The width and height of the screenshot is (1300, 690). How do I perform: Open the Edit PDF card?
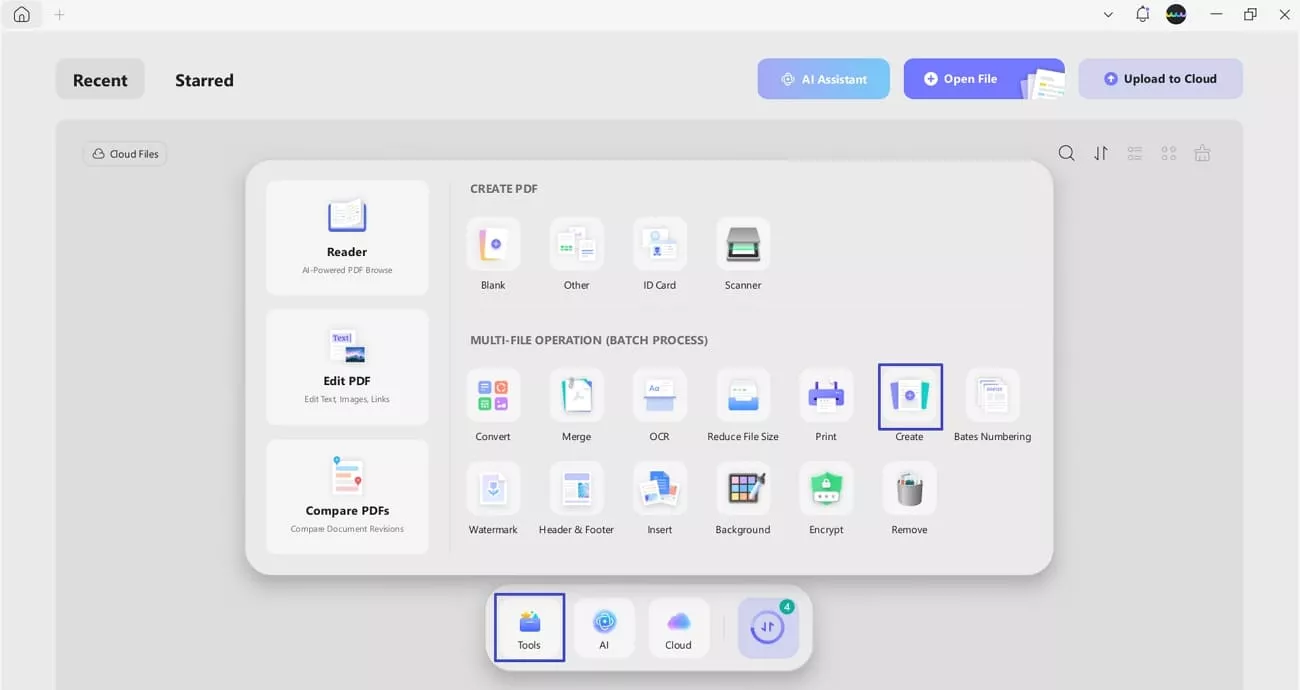pos(347,367)
